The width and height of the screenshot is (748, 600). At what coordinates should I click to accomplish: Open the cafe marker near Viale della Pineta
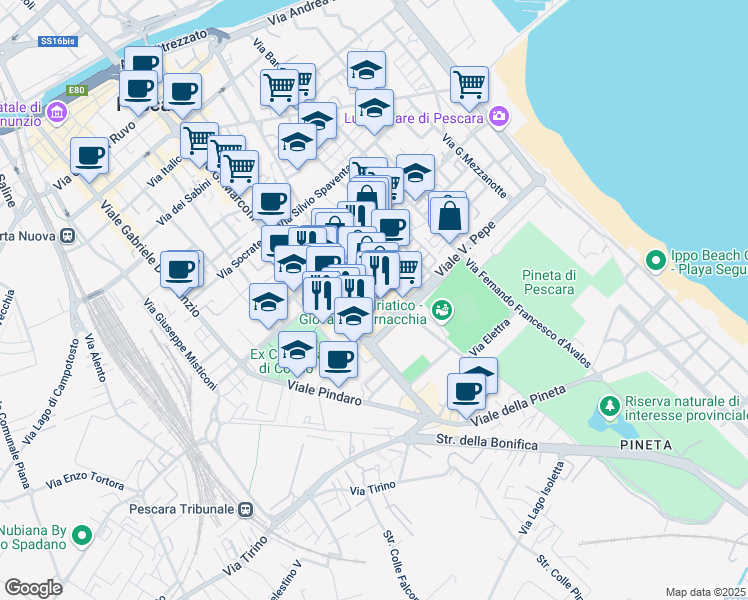tap(467, 393)
